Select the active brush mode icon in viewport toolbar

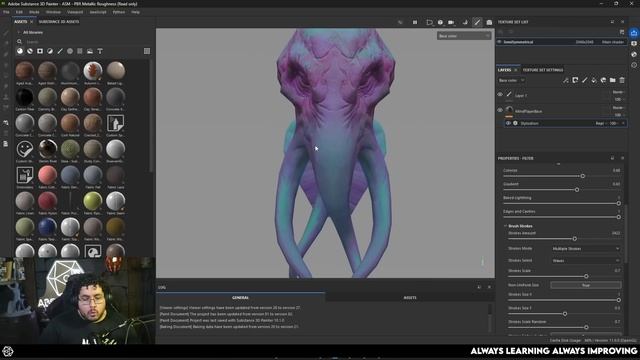coord(477,22)
